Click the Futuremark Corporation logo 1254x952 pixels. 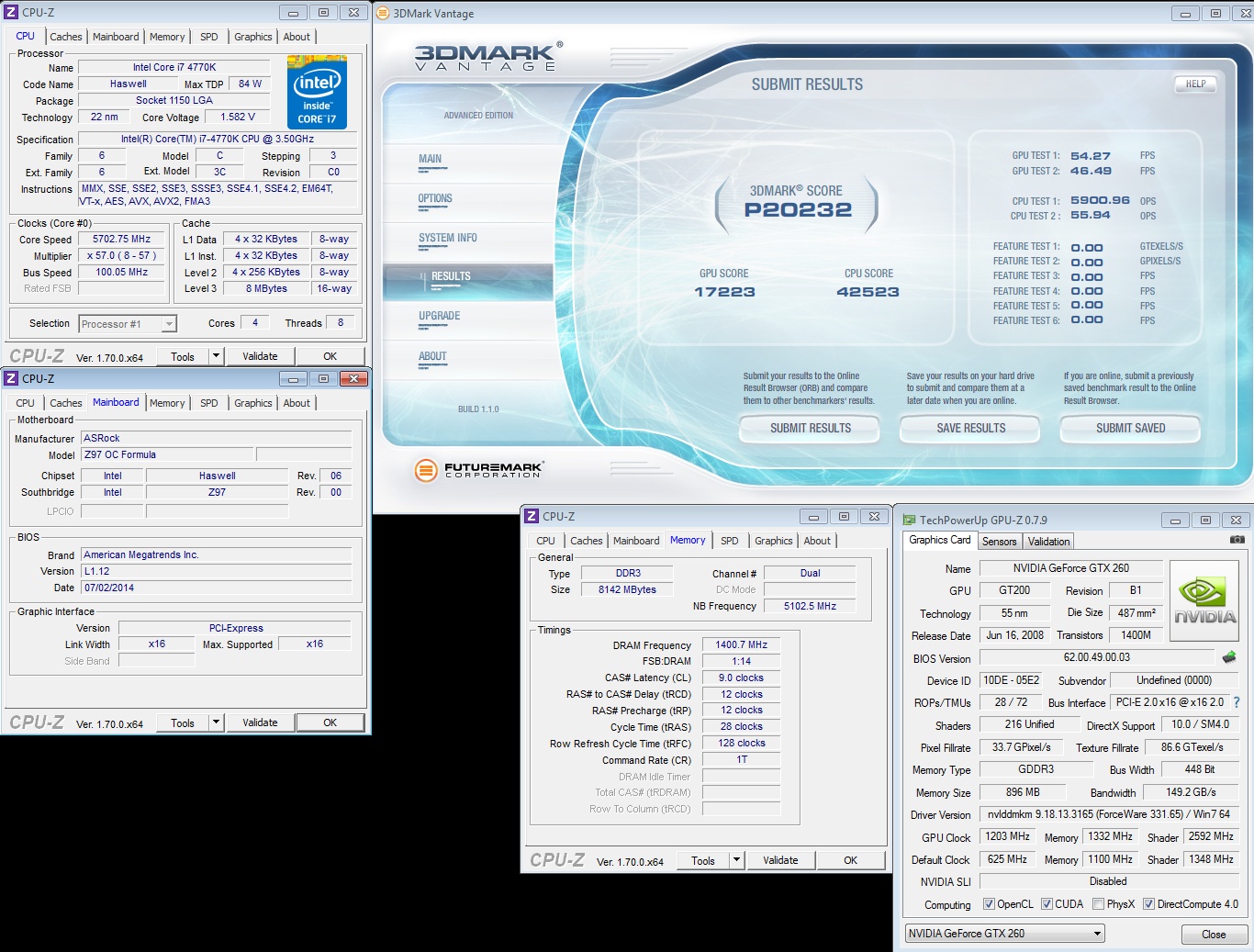pyautogui.click(x=478, y=470)
